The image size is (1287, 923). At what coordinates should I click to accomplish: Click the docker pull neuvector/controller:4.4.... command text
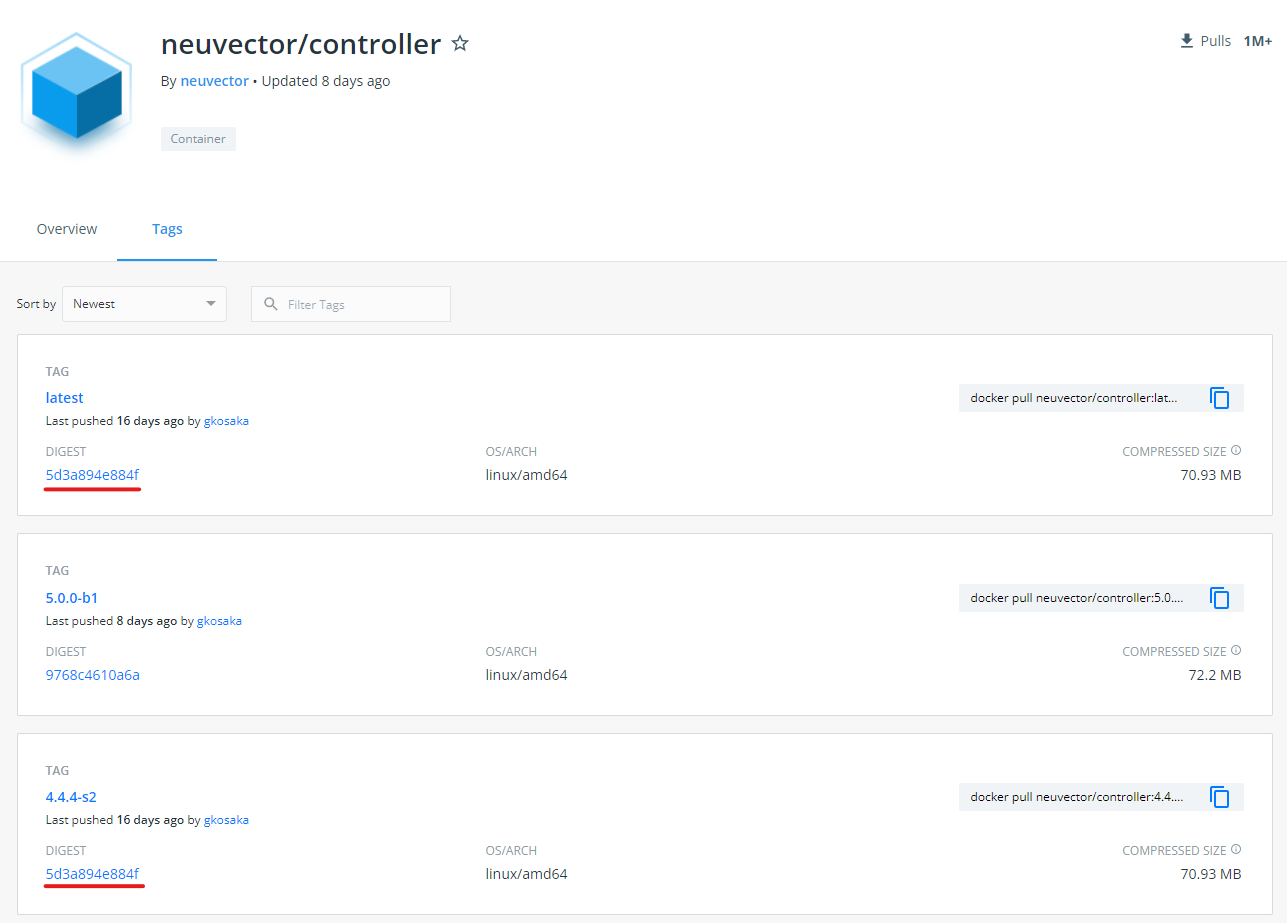tap(1077, 797)
